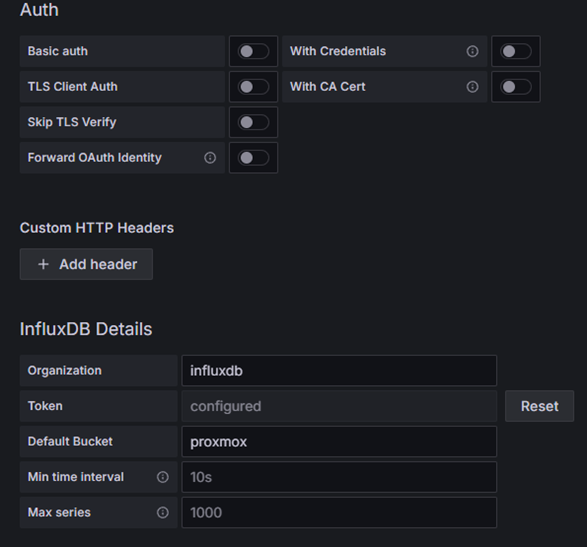Viewport: 587px width, 547px height.
Task: Select the Skip TLS Verify label
Action: click(72, 122)
